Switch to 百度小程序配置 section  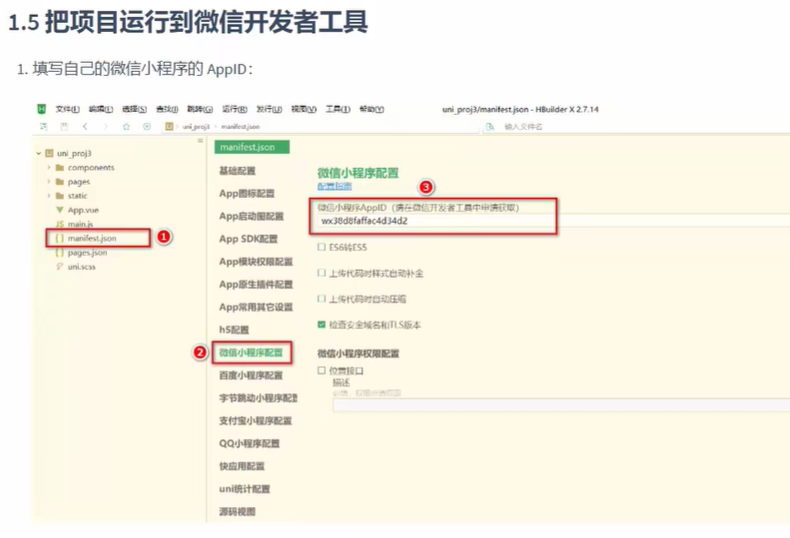[x=251, y=375]
